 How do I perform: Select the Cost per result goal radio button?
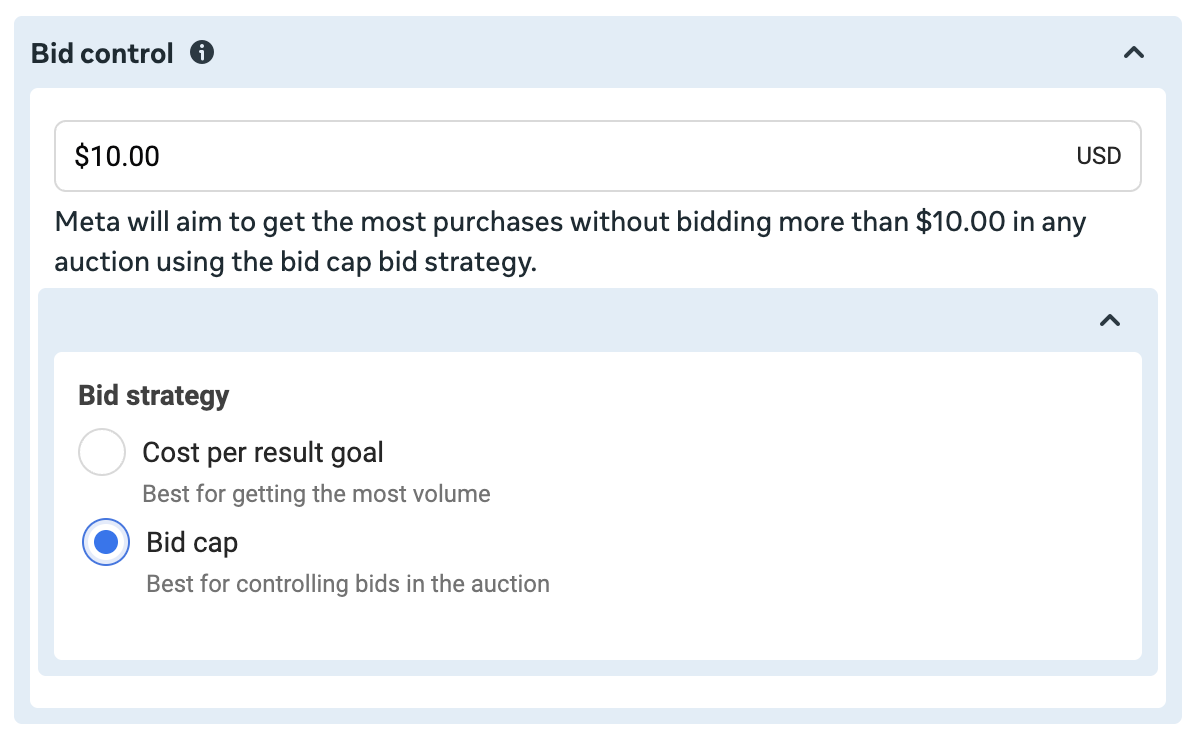pyautogui.click(x=102, y=453)
